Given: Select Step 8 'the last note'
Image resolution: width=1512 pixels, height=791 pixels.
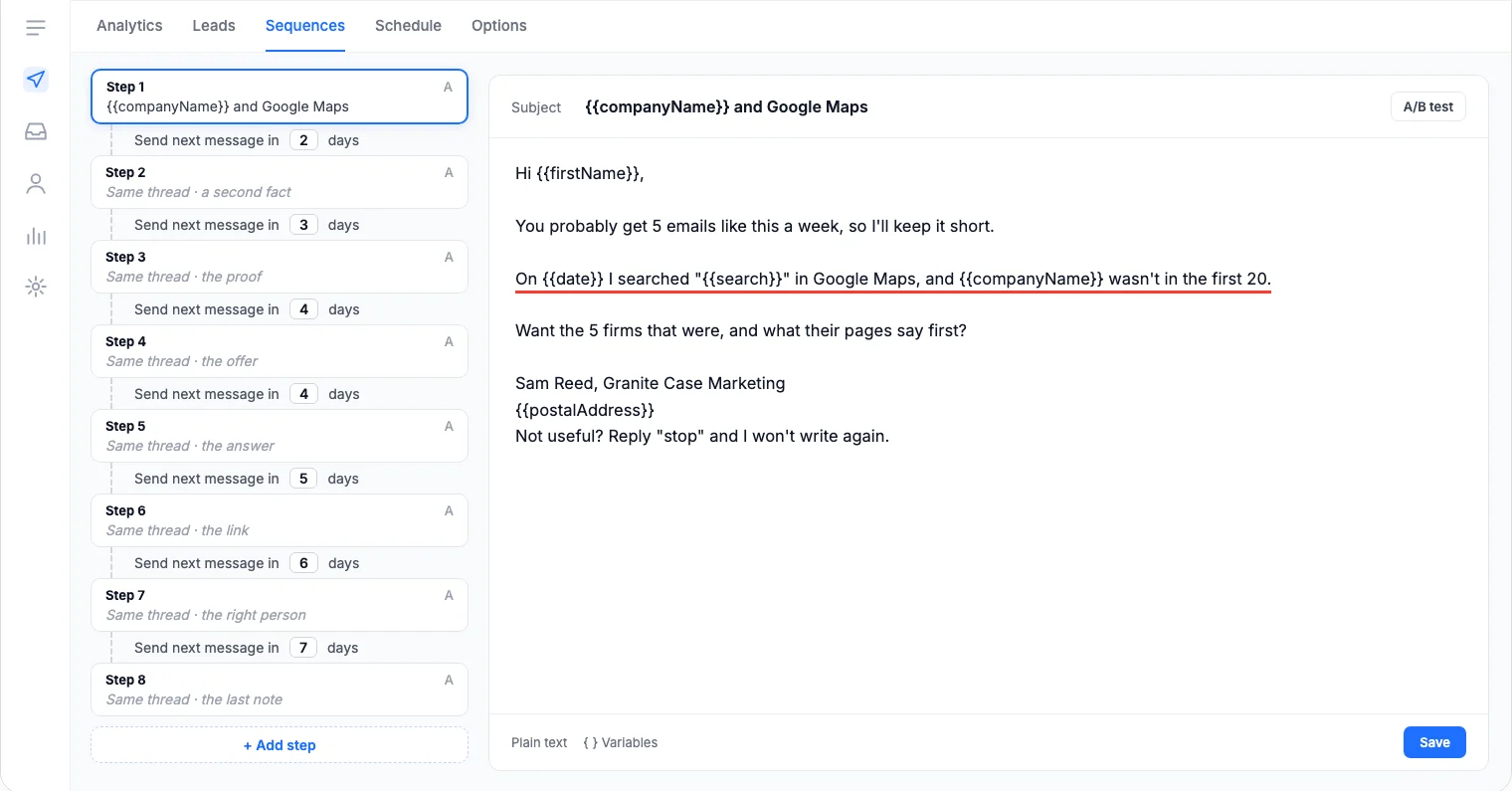Looking at the screenshot, I should 280,690.
